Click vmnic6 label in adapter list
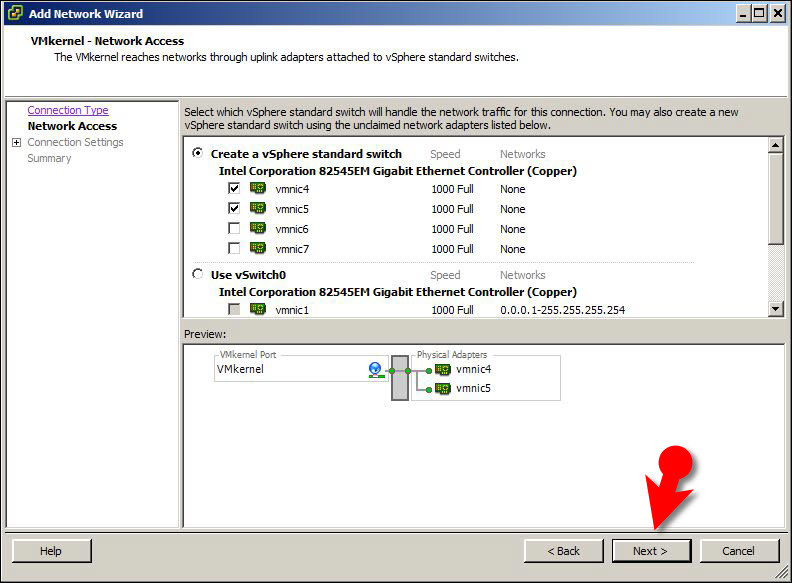The height and width of the screenshot is (583, 792). point(292,229)
